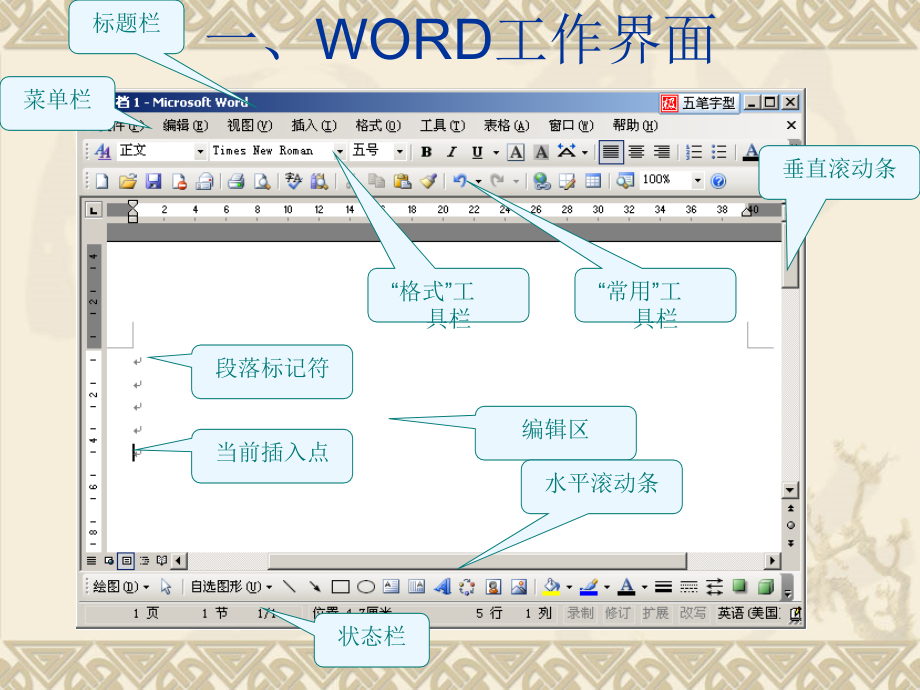Click the 五笔字型 input method indicator
The image size is (920, 690).
click(699, 103)
